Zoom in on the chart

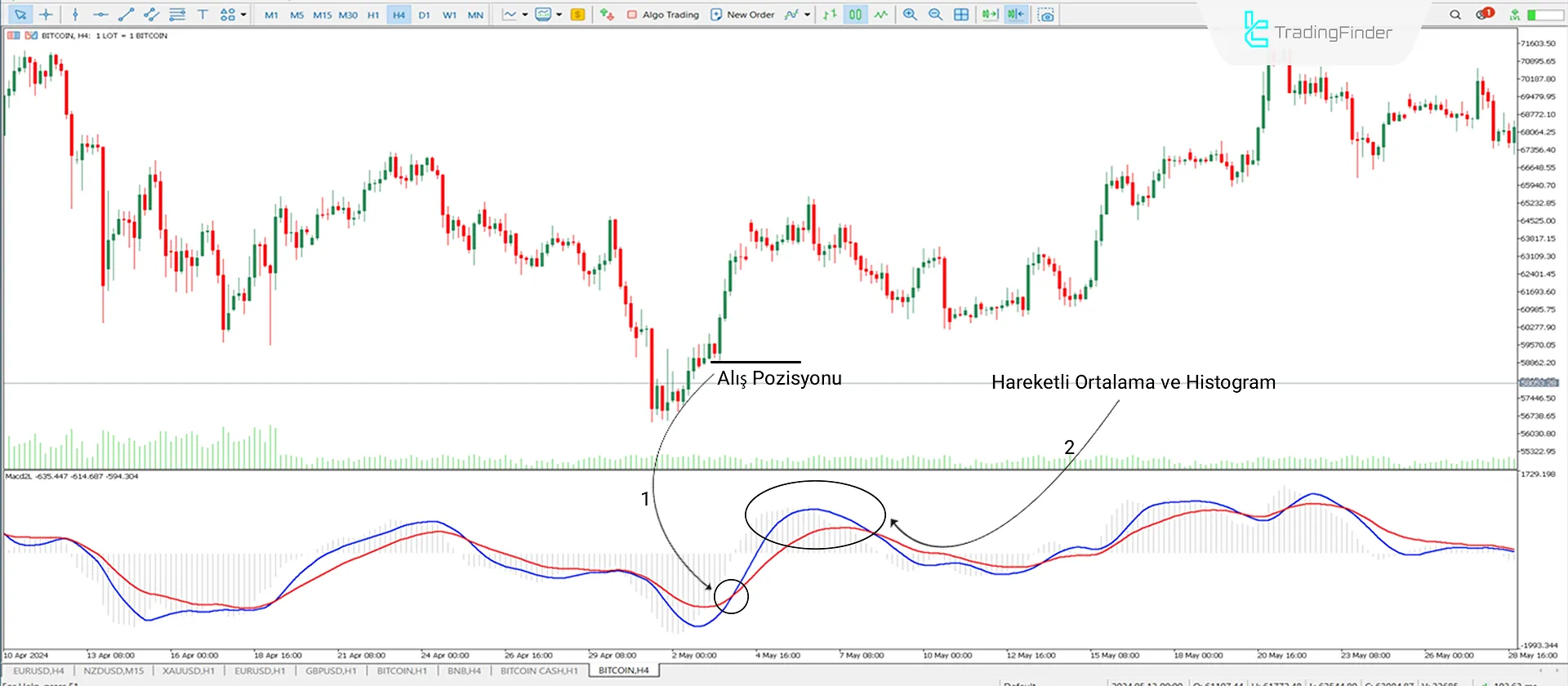tap(910, 15)
